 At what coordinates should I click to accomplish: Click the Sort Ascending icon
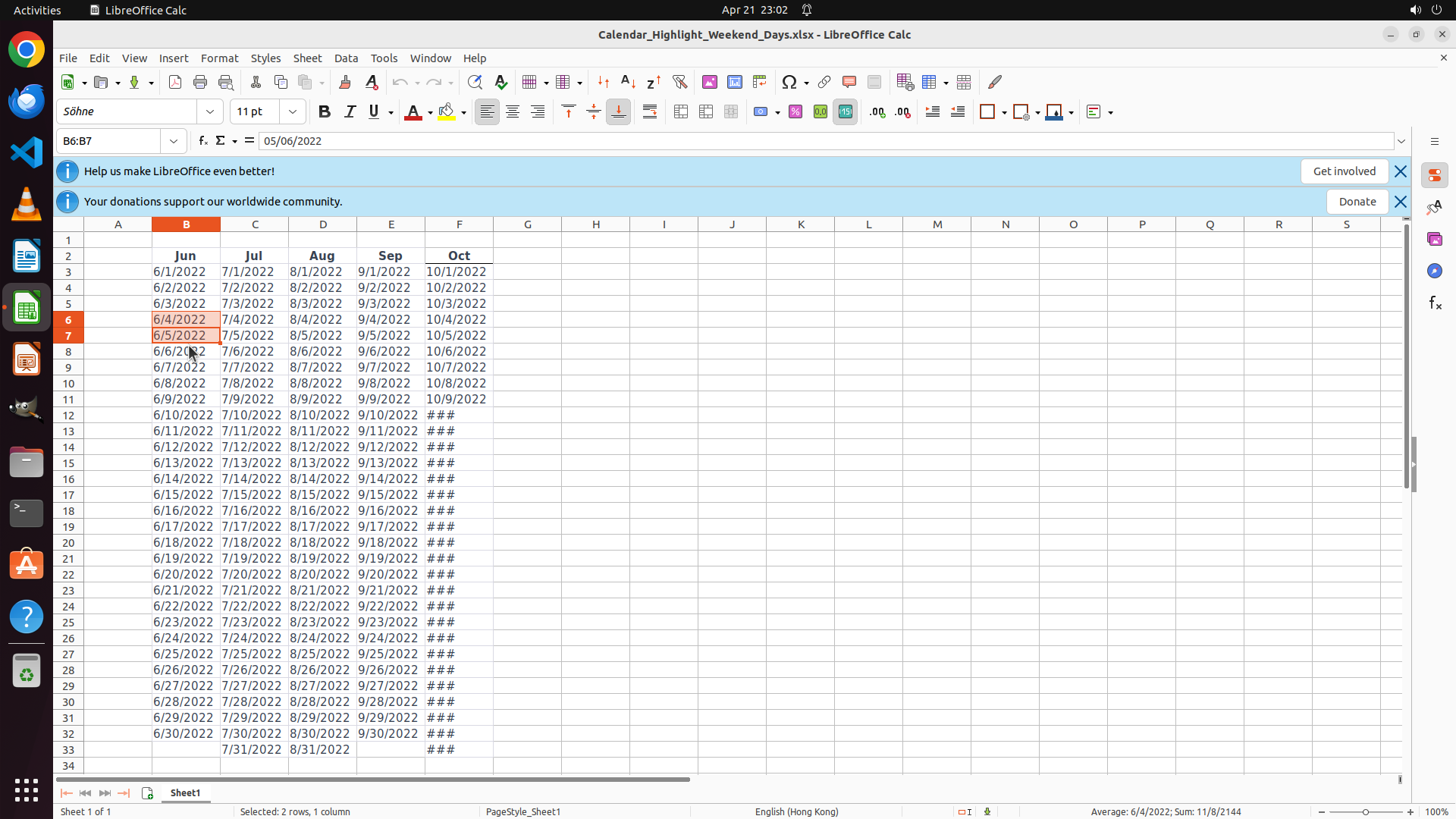(x=628, y=82)
